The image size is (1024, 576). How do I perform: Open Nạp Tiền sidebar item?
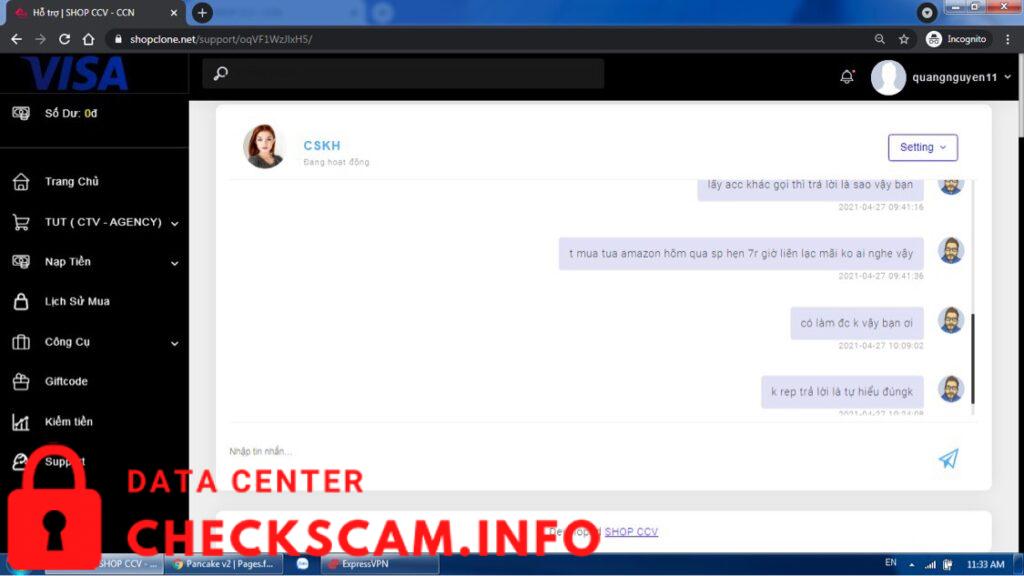67,262
